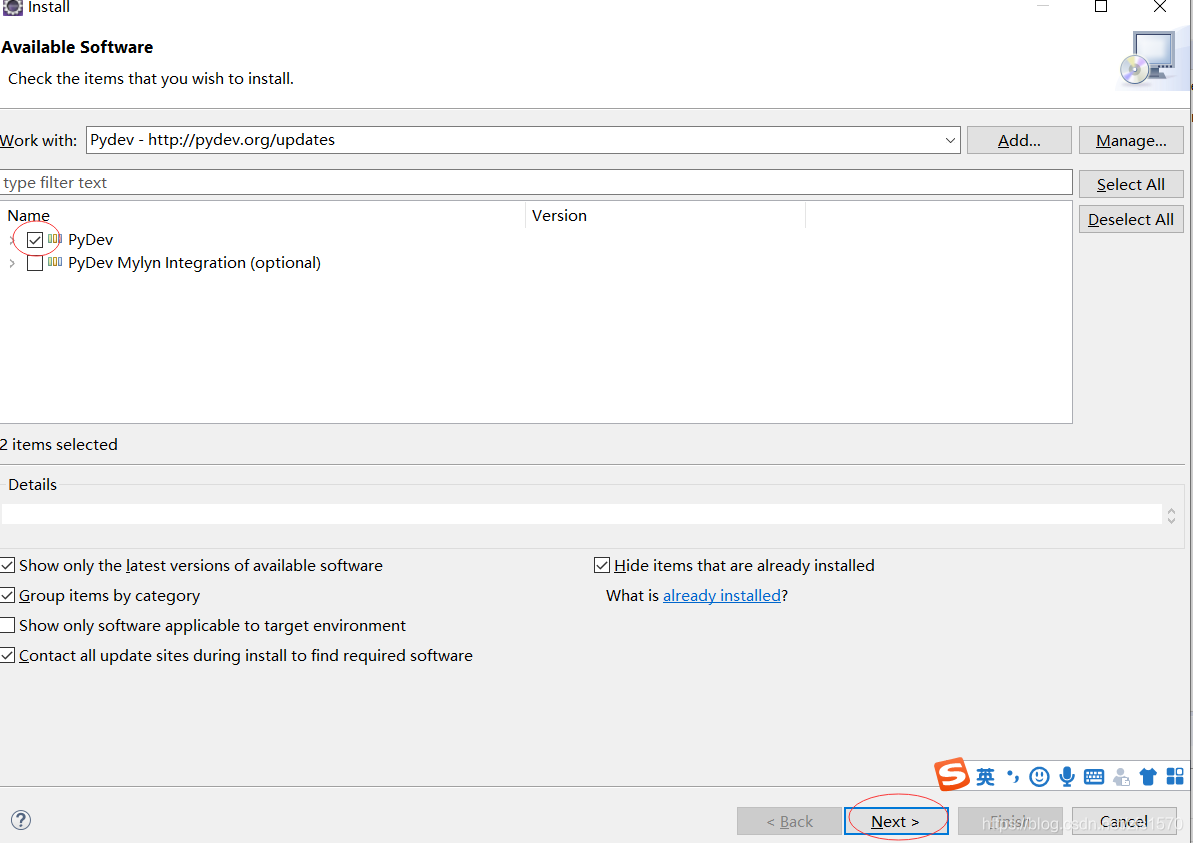Click the PyDev feature category icon

55,239
